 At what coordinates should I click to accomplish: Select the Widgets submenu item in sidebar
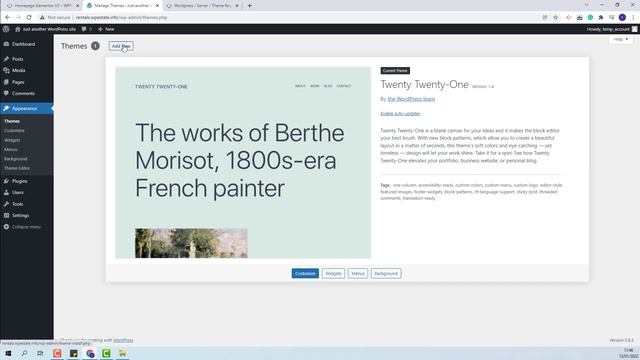coord(12,140)
